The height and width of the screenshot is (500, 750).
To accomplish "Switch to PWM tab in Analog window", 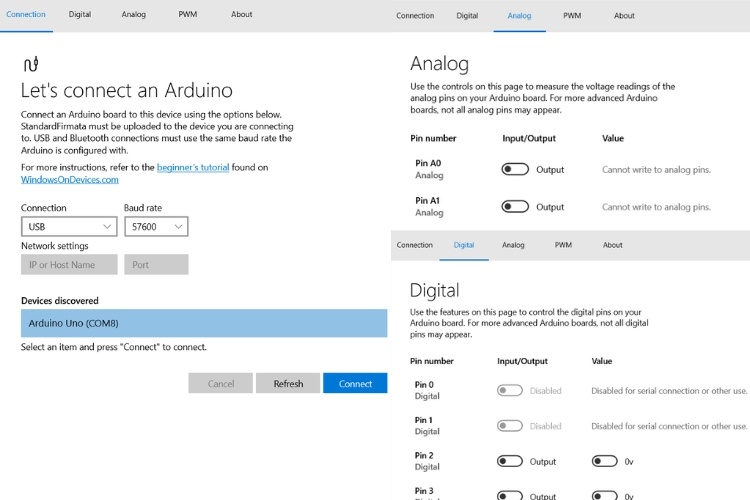I will click(x=572, y=16).
